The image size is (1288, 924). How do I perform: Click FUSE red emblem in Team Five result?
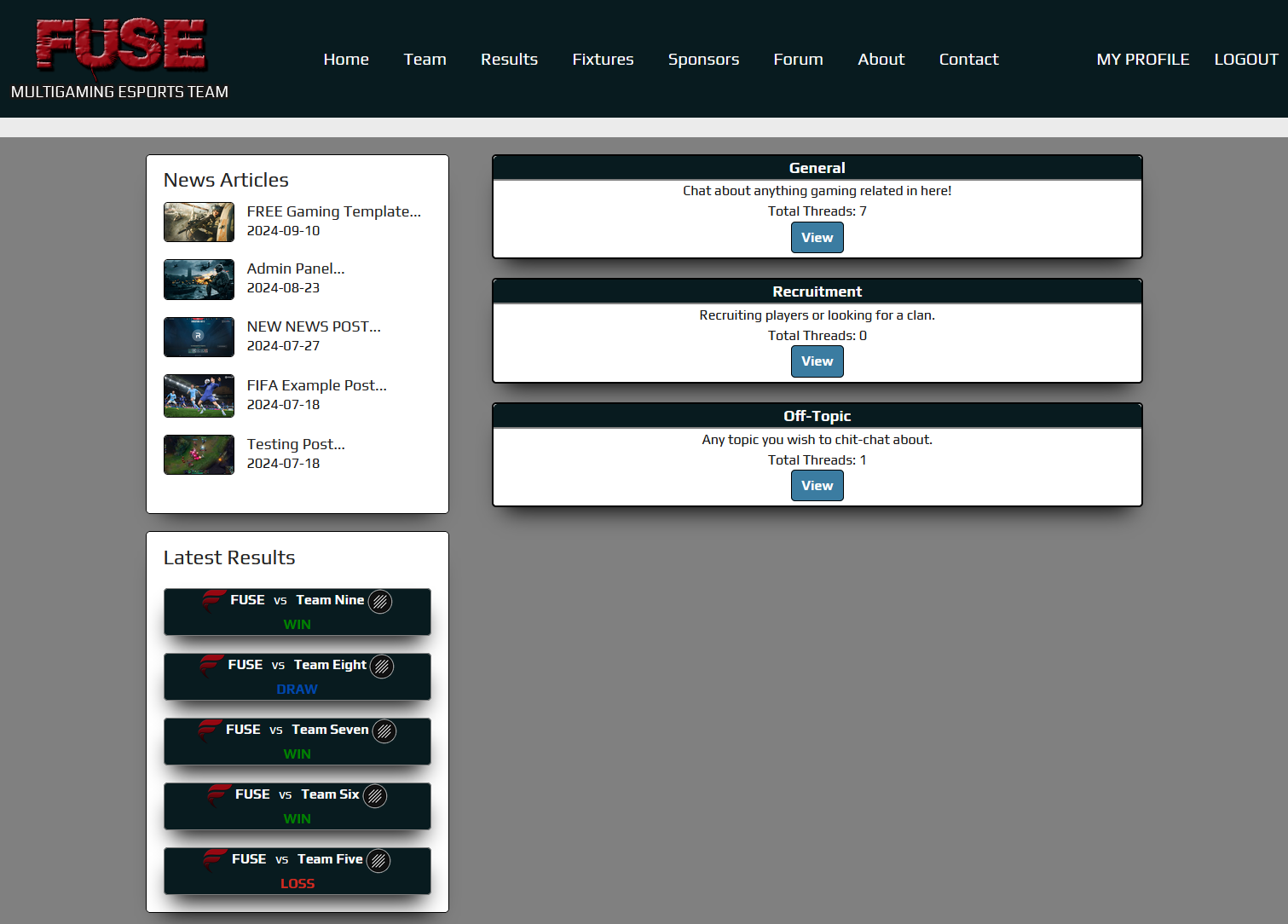tap(215, 860)
